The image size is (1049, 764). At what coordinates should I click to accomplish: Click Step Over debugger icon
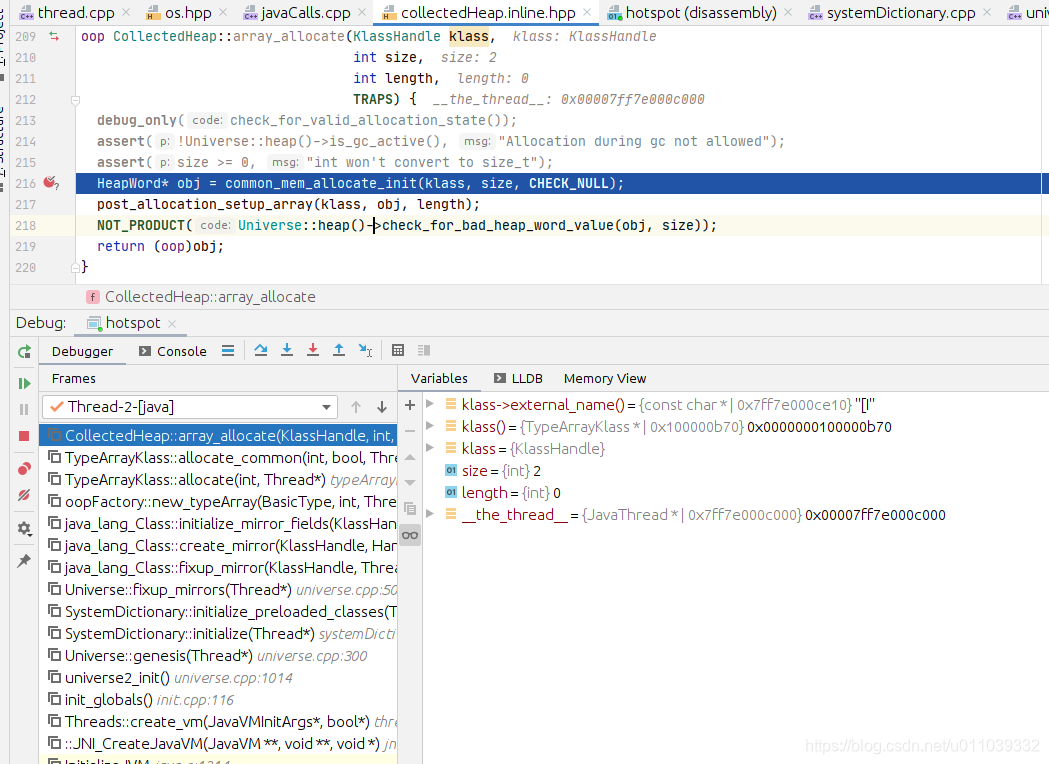click(261, 350)
